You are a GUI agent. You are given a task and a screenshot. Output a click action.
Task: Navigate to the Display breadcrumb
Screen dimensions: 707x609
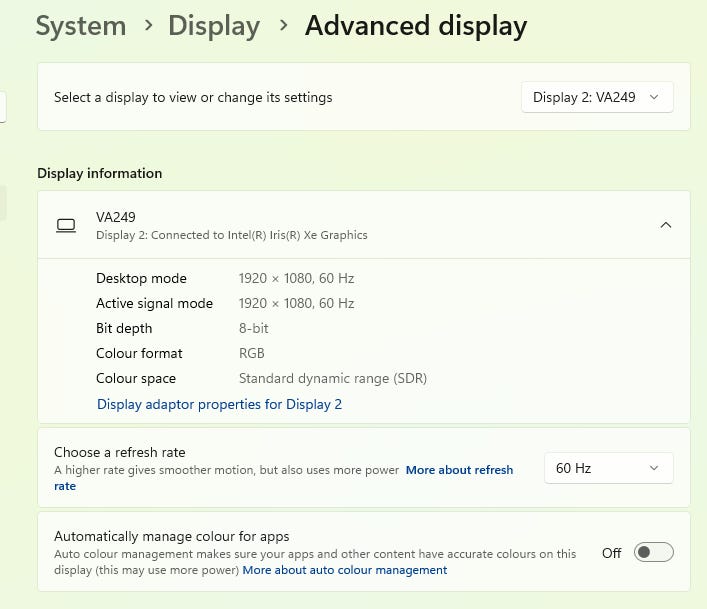213,25
